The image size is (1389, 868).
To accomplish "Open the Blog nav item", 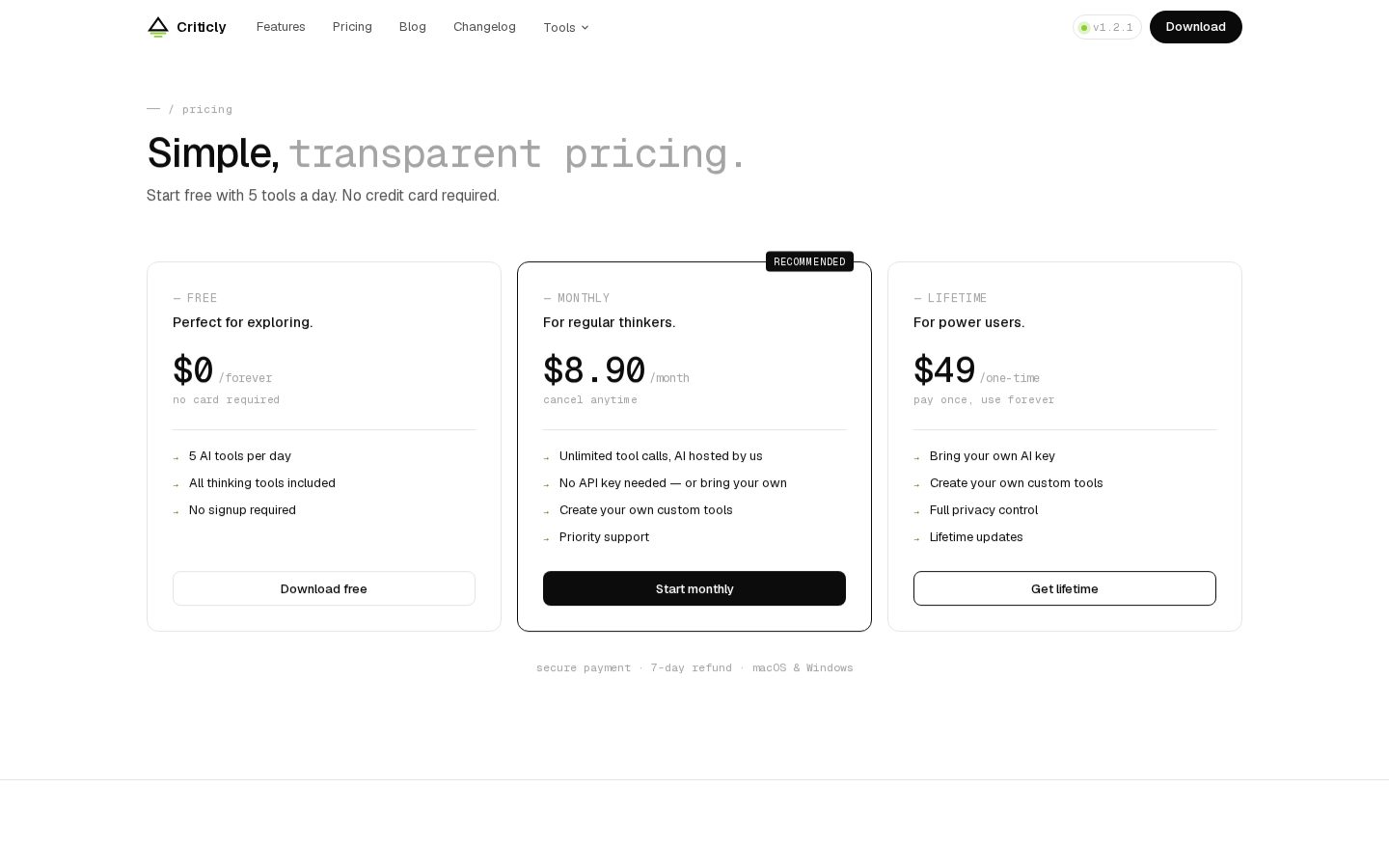I will click(x=413, y=27).
